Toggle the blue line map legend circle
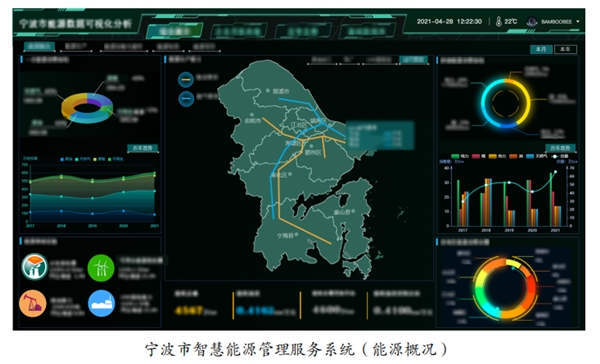The height and width of the screenshot is (364, 600). click(x=186, y=99)
